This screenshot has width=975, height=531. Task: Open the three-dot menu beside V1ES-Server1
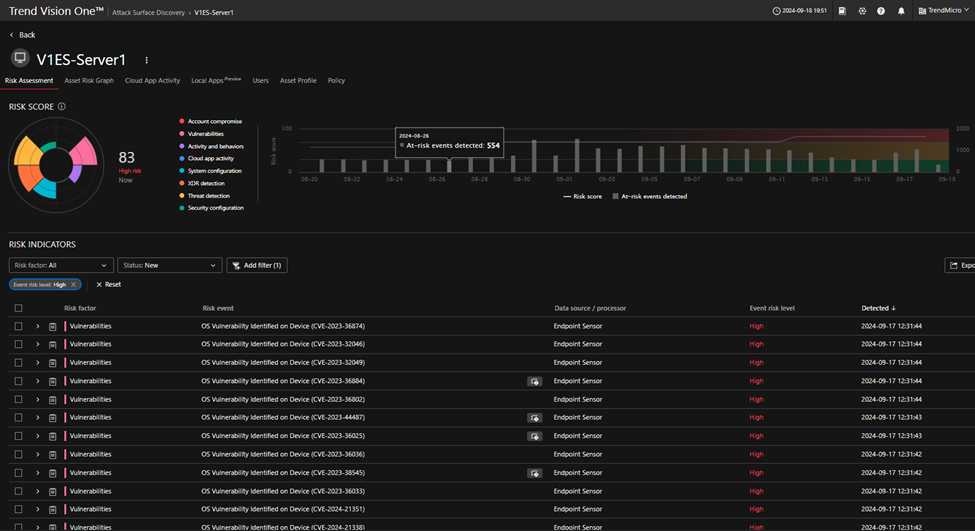tap(147, 60)
